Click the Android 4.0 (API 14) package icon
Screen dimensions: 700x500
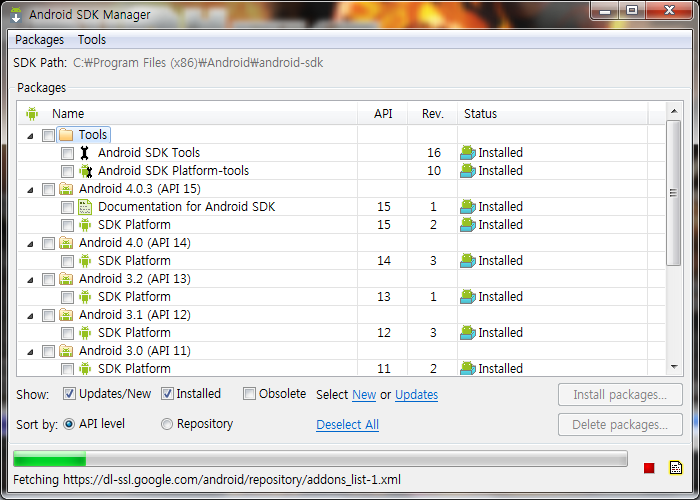tap(66, 243)
